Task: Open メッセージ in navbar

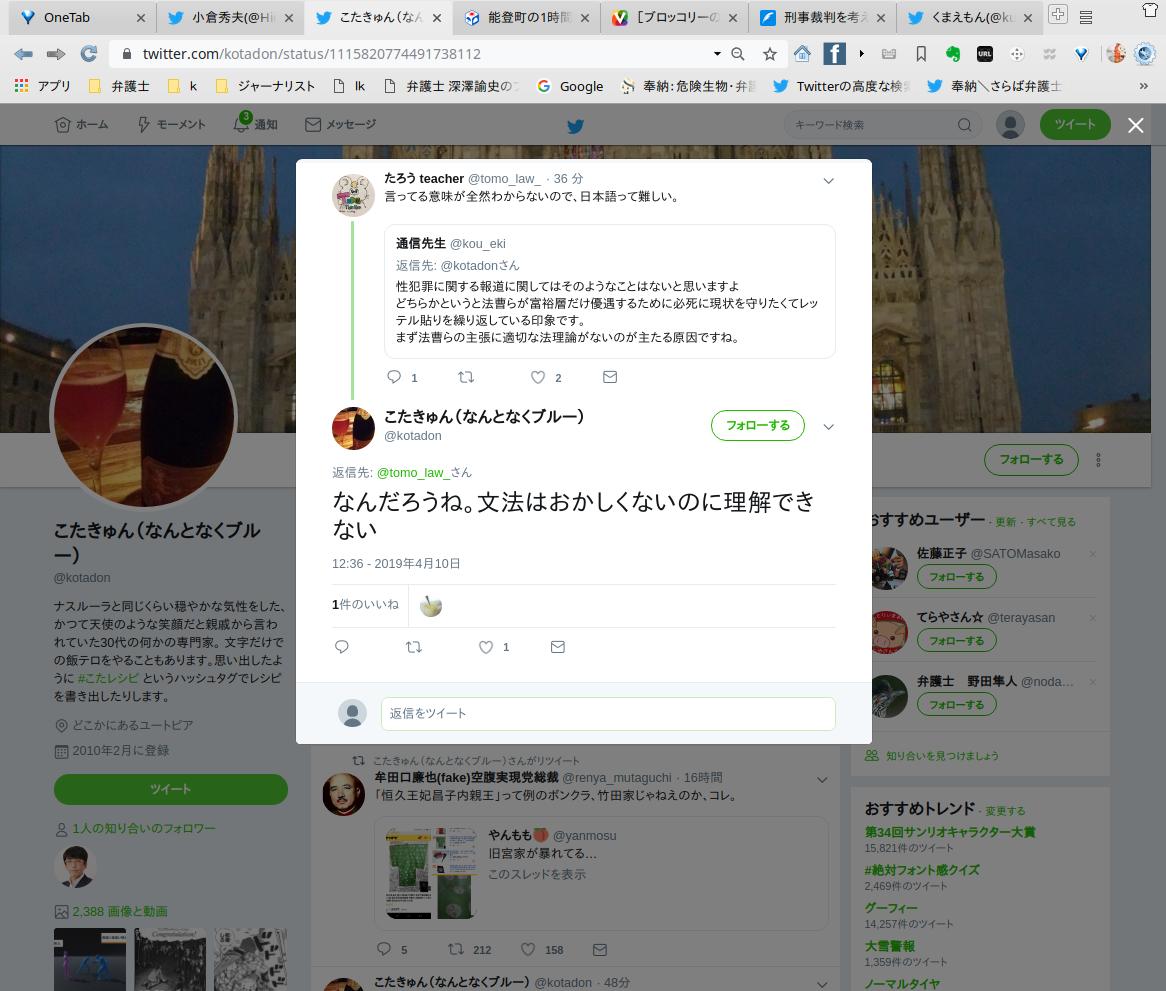Action: (x=341, y=125)
